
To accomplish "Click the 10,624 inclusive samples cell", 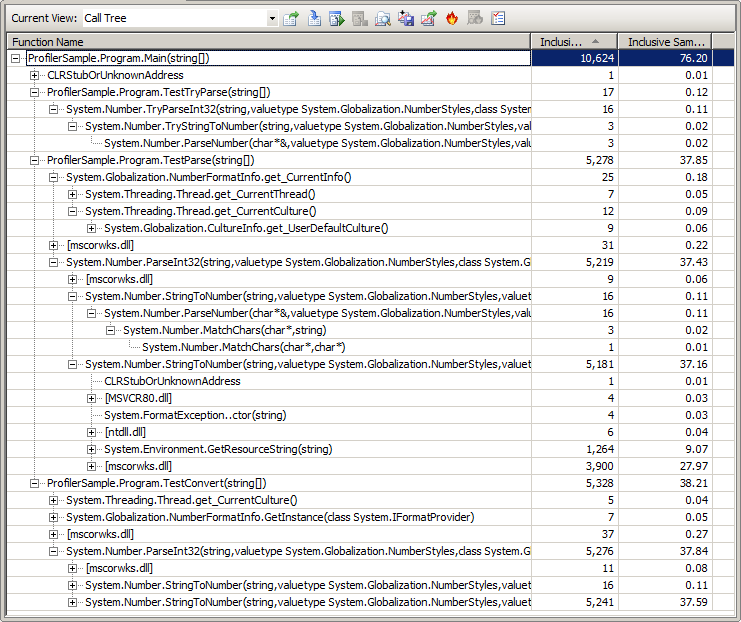I will coord(575,58).
